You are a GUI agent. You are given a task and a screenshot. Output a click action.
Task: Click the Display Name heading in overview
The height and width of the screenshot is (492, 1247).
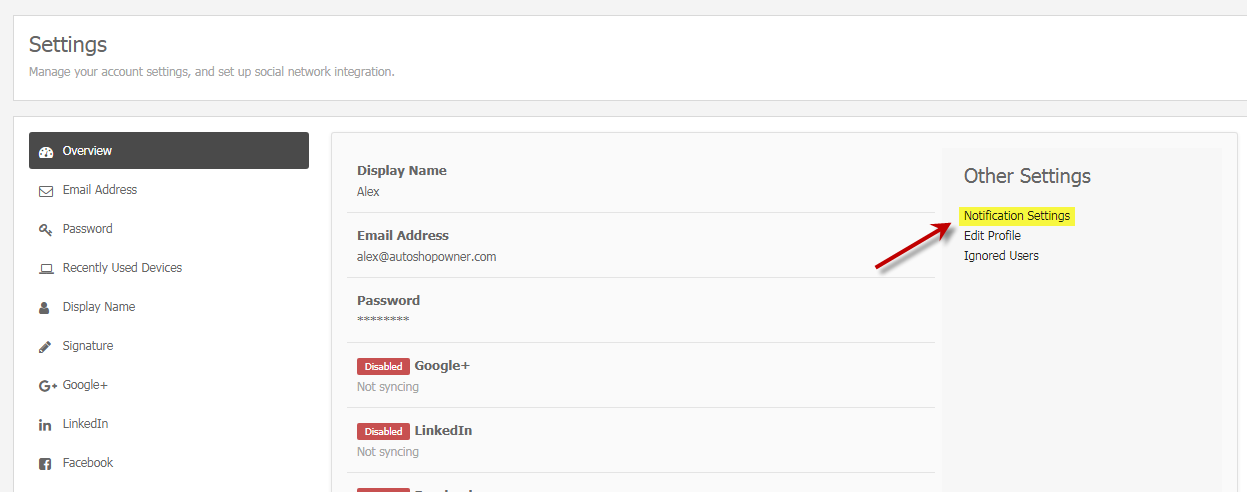tap(402, 171)
